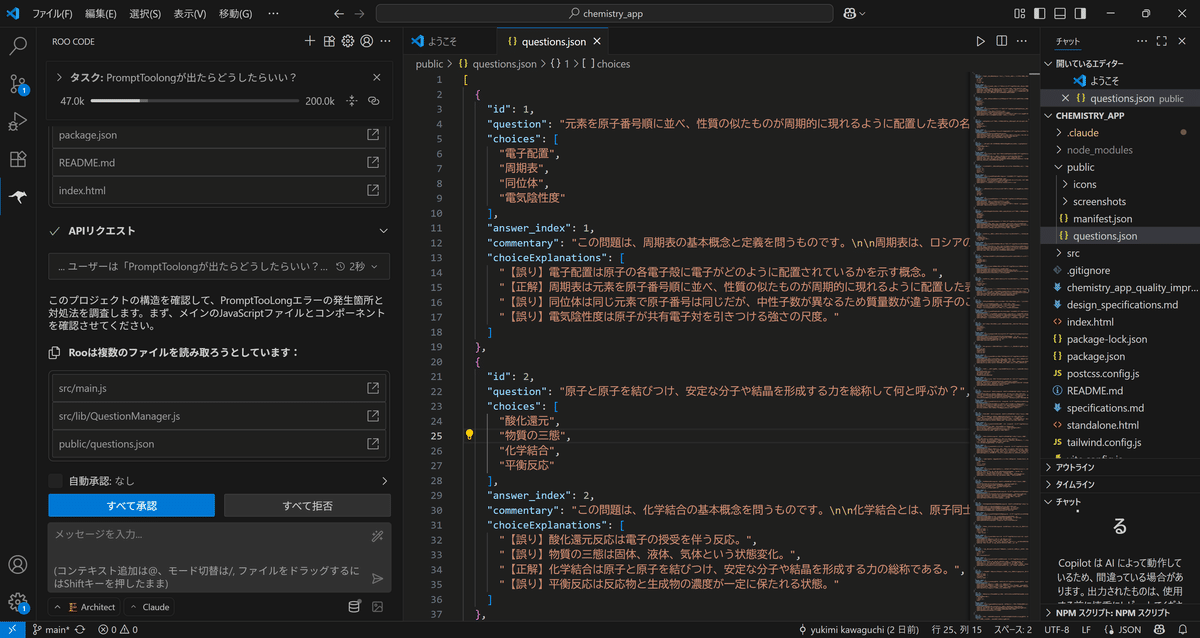Viewport: 1200px width, 638px height.
Task: Open the Roo Code account icon
Action: (x=366, y=41)
